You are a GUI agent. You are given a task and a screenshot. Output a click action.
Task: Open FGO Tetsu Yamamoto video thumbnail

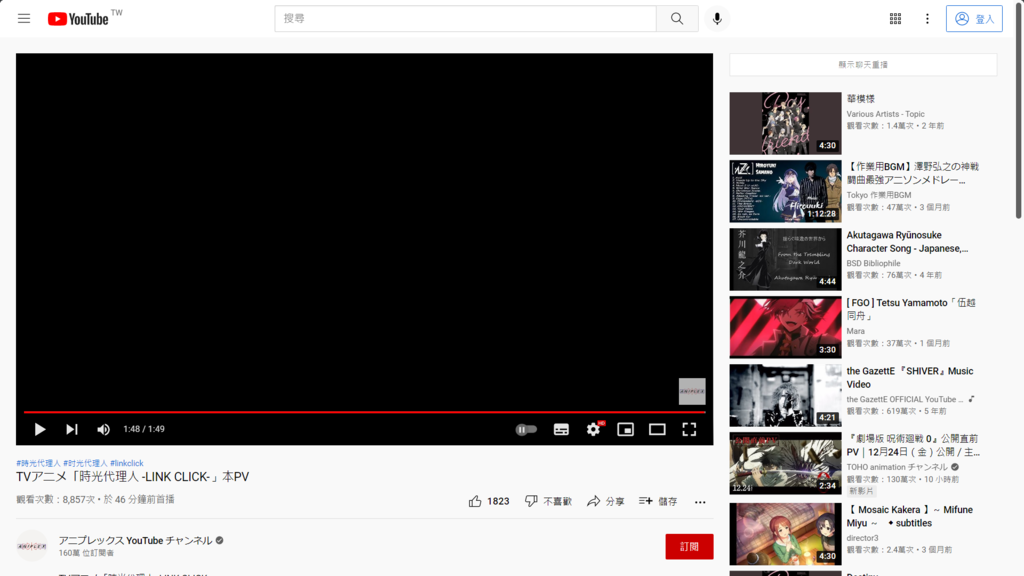(x=786, y=327)
